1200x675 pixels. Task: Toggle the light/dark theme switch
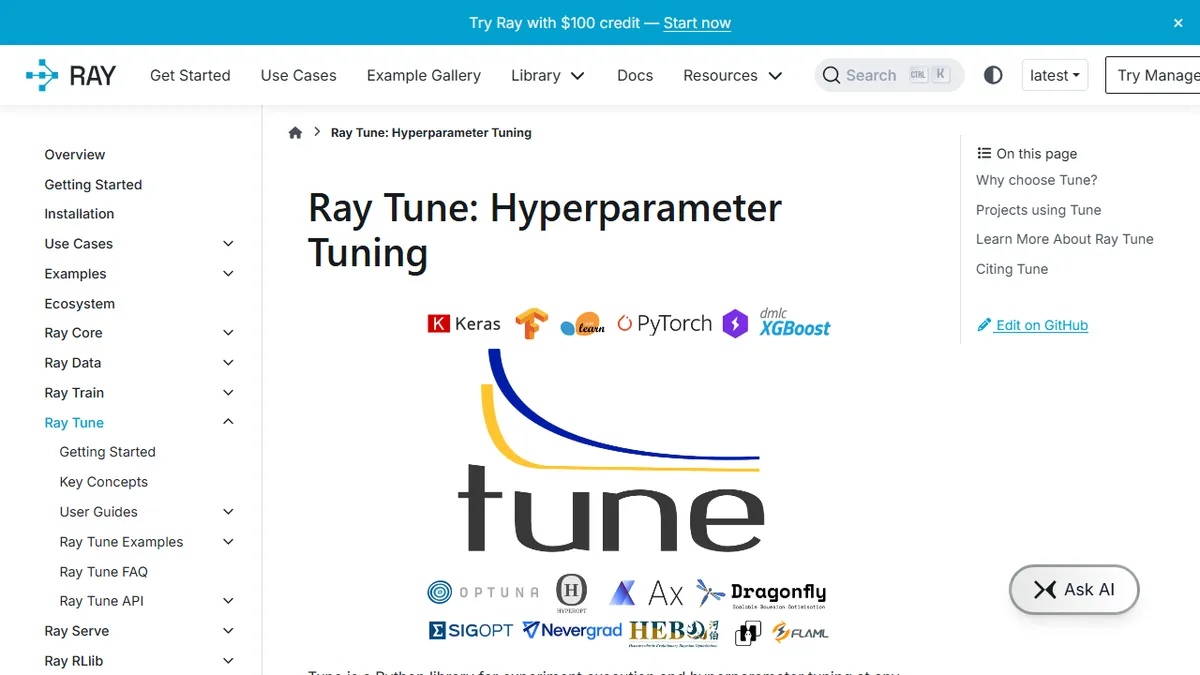(993, 75)
